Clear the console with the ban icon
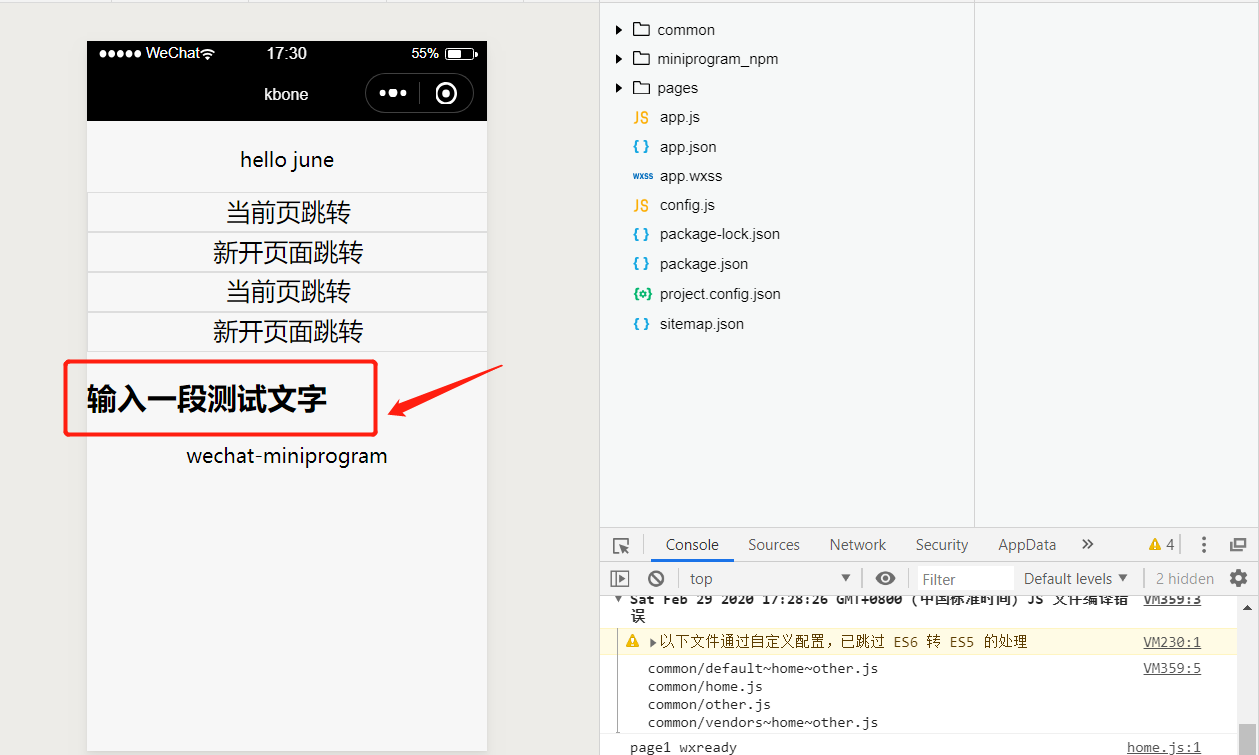Screen dimensions: 1259x755 [656, 578]
